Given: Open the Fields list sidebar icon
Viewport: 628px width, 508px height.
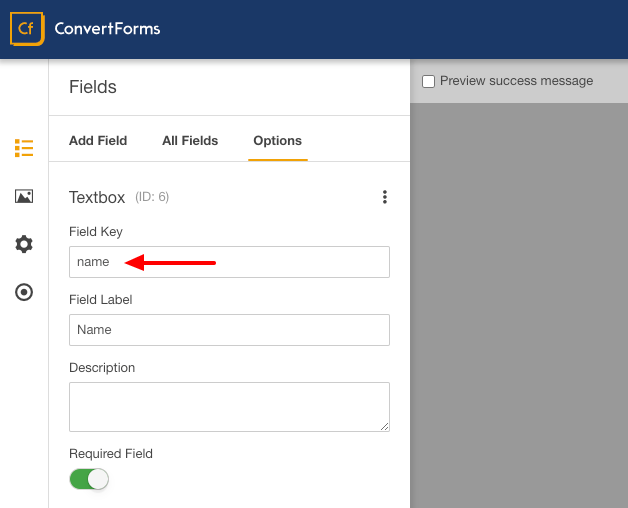Looking at the screenshot, I should 24,148.
